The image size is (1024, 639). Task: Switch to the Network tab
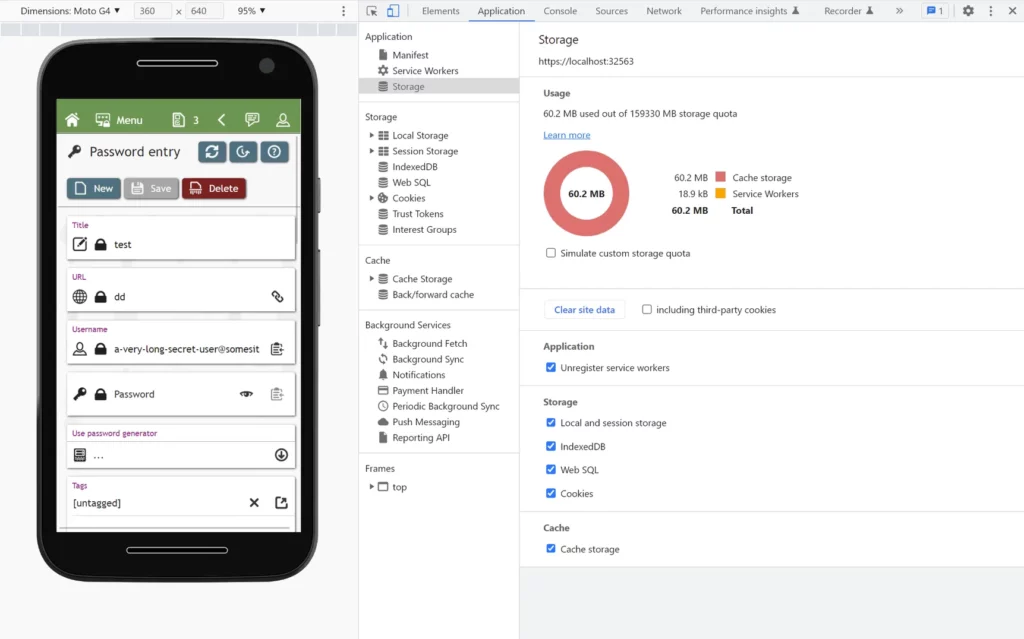(x=664, y=10)
